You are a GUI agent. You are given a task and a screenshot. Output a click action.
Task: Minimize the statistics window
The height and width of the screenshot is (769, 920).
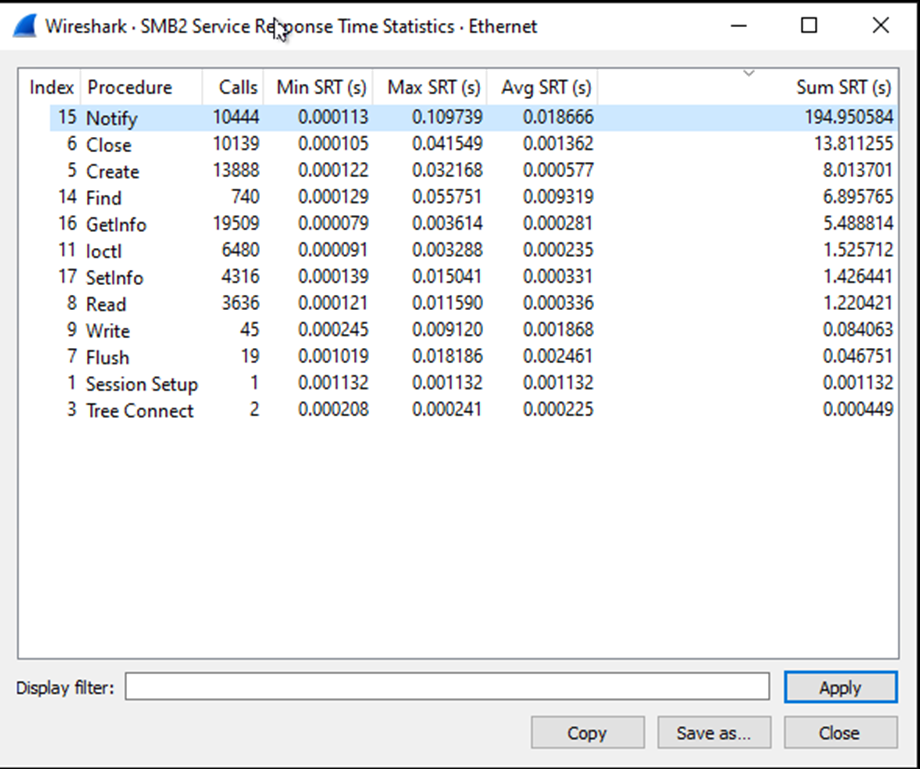pyautogui.click(x=739, y=25)
